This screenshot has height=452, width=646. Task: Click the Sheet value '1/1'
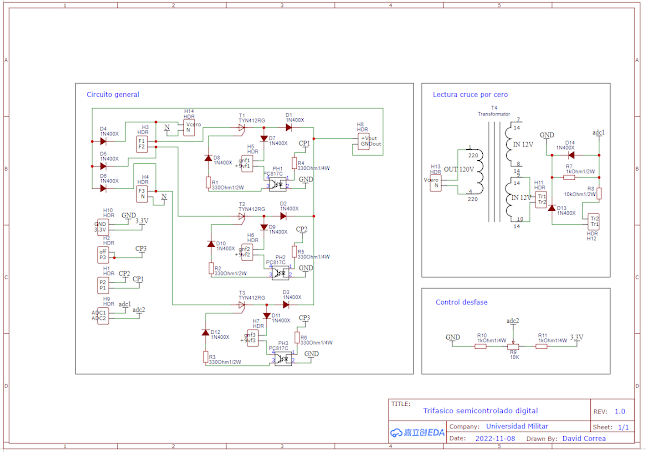pyautogui.click(x=623, y=427)
